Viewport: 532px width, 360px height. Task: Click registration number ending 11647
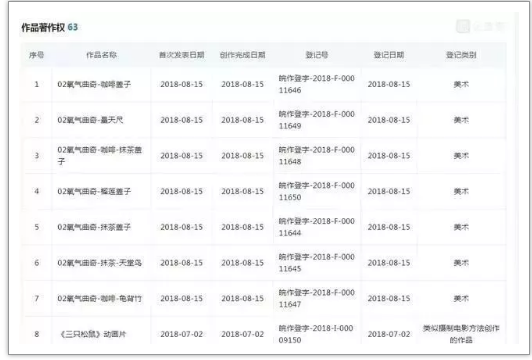317,299
